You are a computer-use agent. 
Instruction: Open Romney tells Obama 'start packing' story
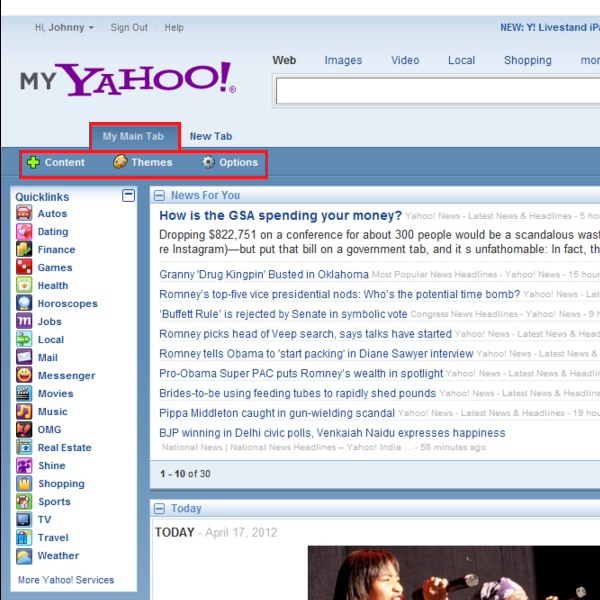(x=316, y=354)
